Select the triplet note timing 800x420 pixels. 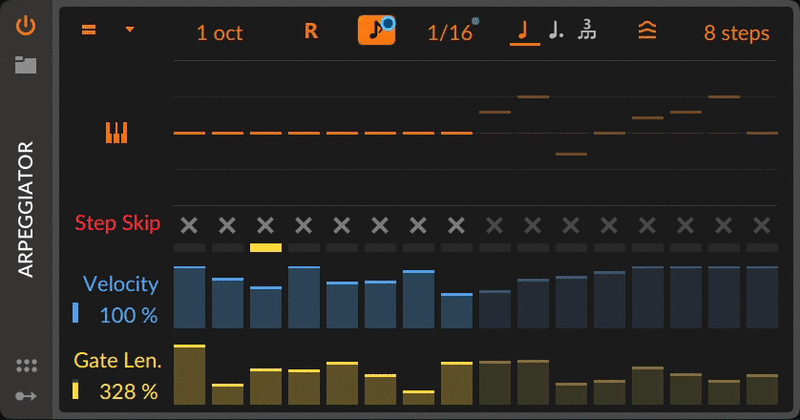tap(589, 32)
